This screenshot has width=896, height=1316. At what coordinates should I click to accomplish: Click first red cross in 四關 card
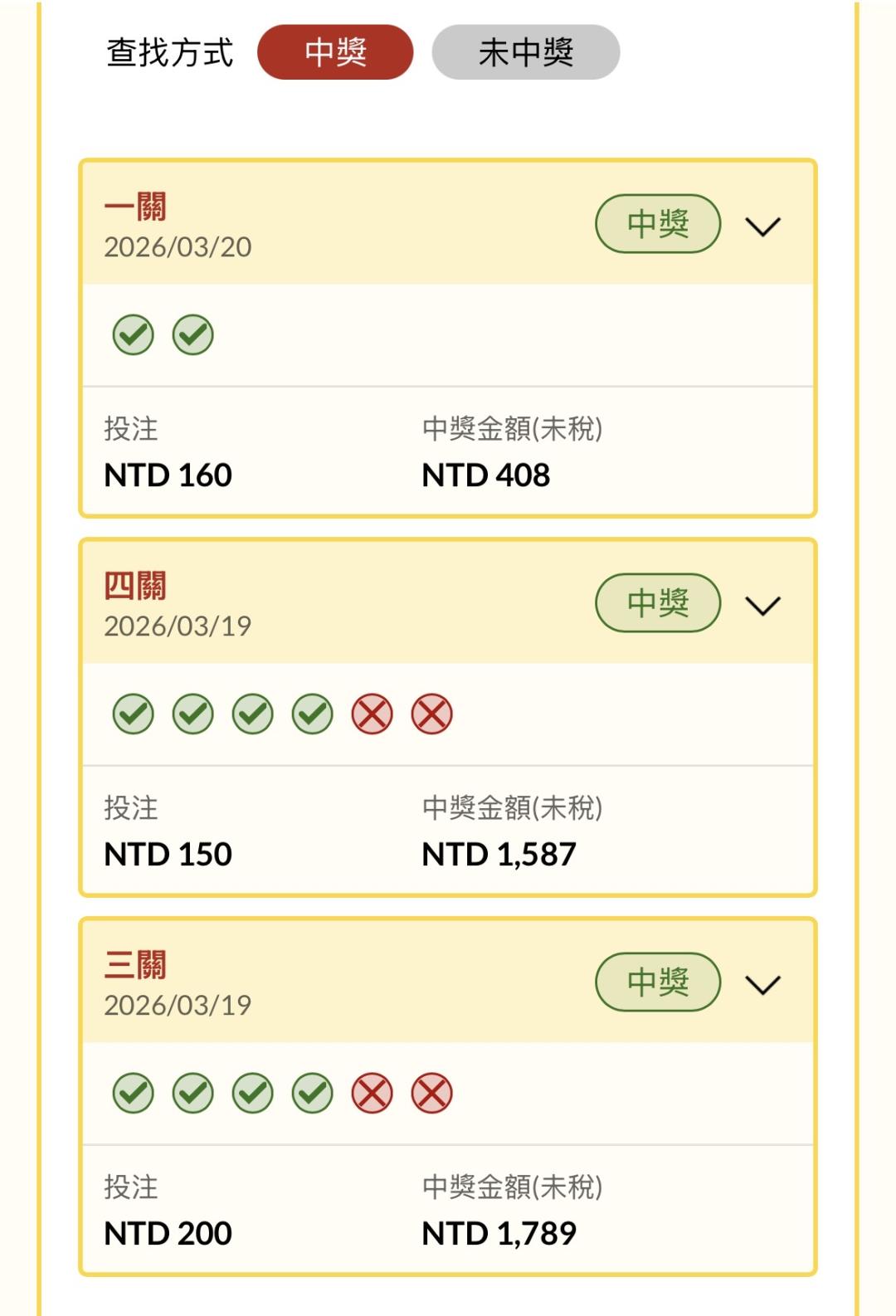click(373, 714)
